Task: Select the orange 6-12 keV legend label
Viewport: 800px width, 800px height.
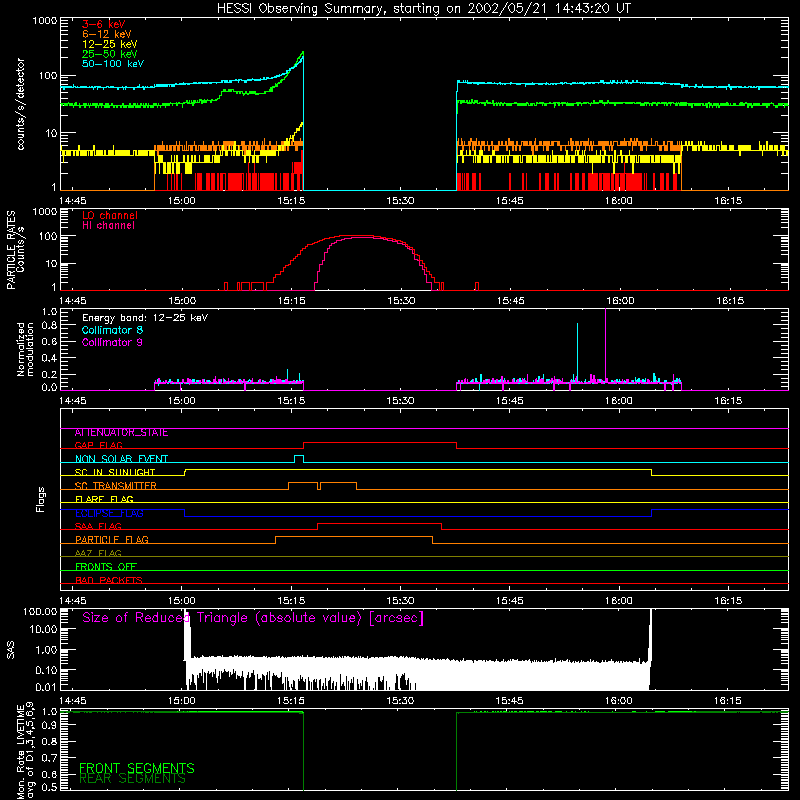Action: pos(107,34)
